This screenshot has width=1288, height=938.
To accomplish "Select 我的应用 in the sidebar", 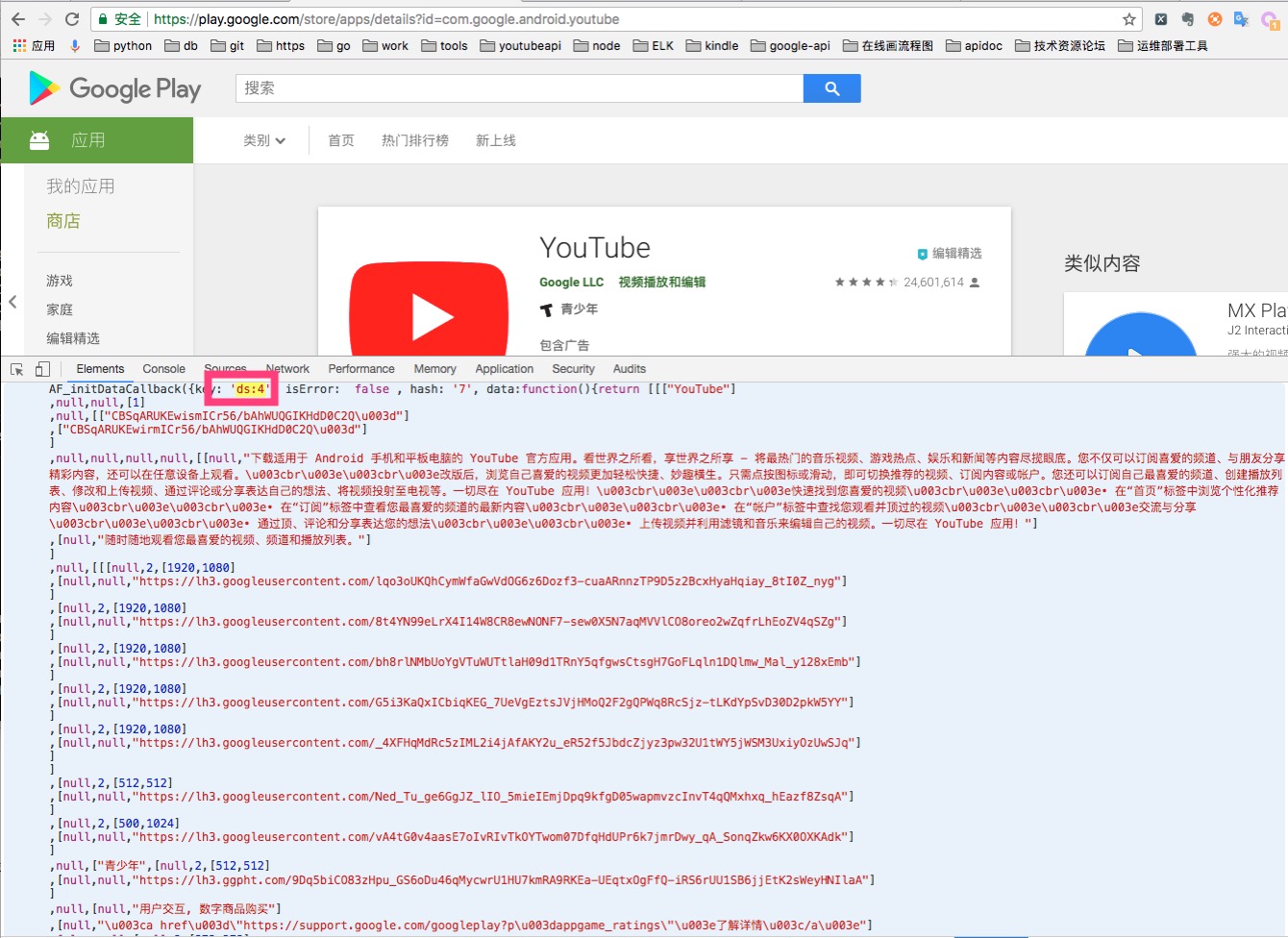I will coord(81,186).
